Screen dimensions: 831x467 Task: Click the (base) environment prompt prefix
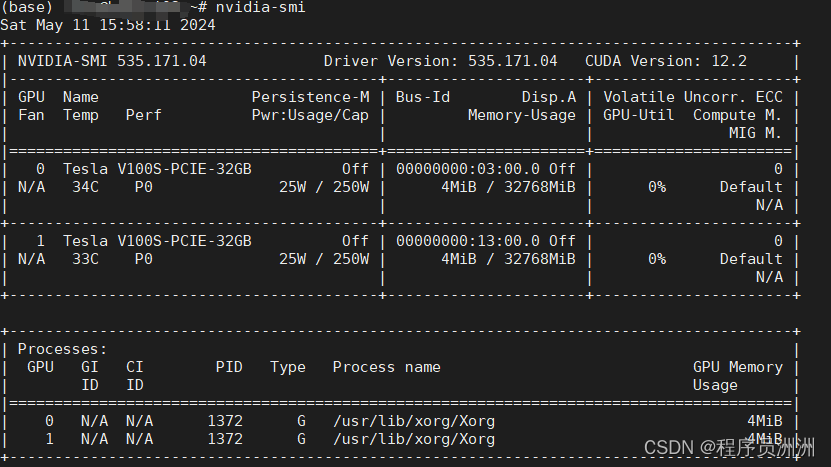pyautogui.click(x=28, y=7)
